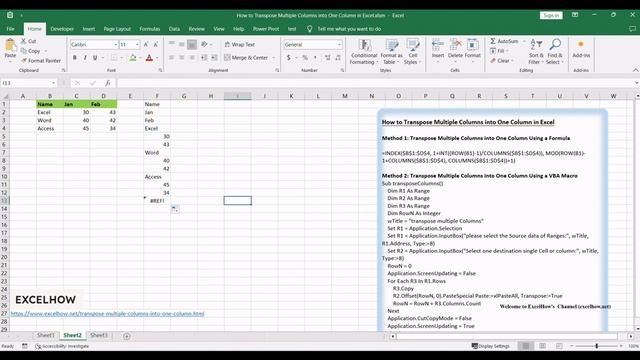
Task: Click the AutoSum sigma icon
Action: 493,41
